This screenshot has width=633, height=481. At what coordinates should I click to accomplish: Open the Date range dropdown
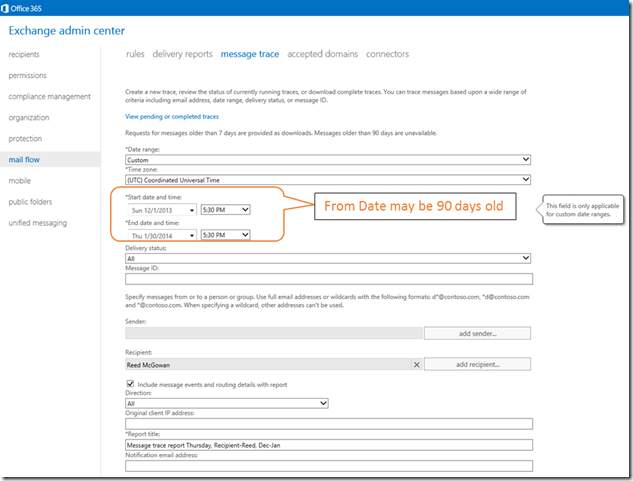[x=328, y=160]
